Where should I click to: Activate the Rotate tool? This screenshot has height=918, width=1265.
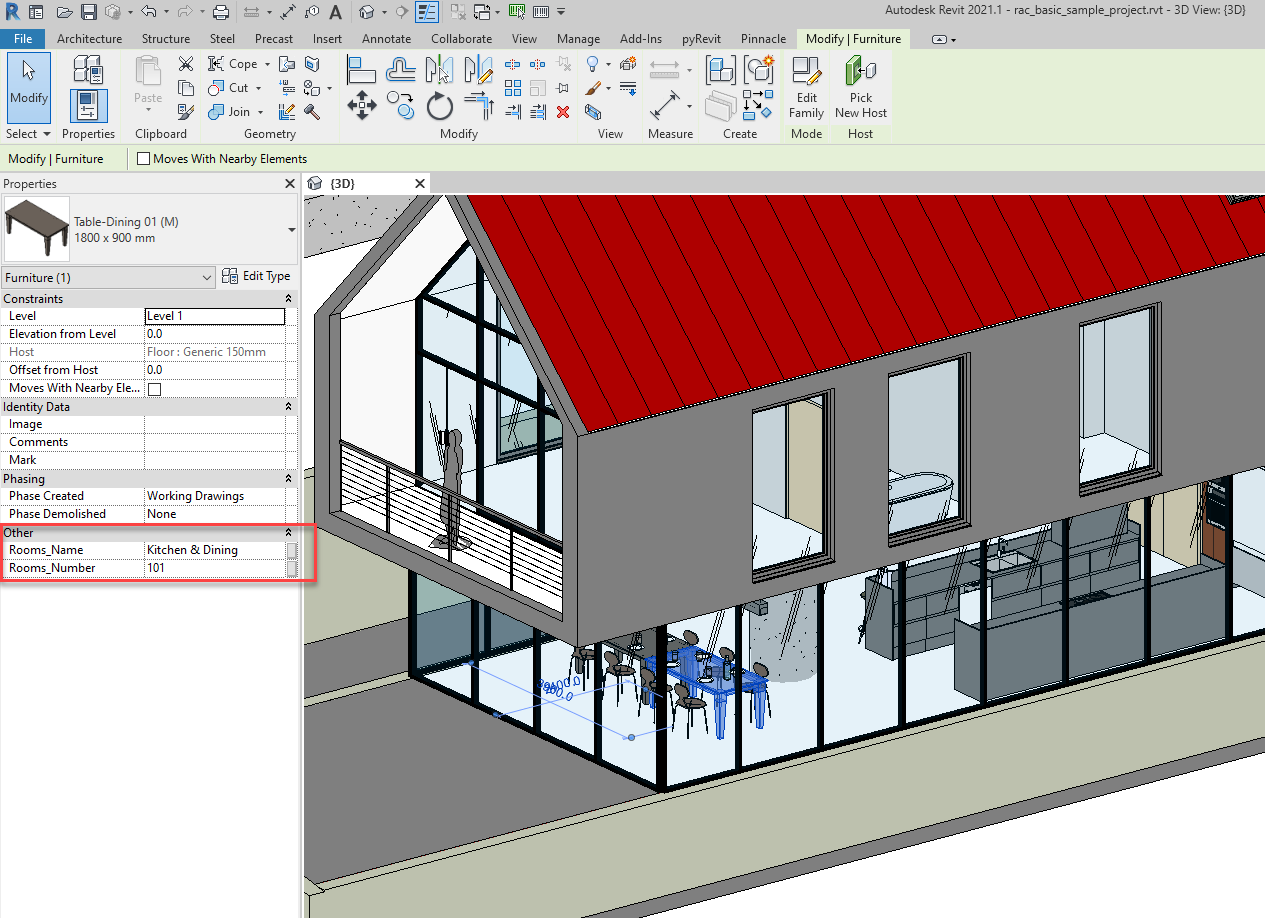pos(440,105)
